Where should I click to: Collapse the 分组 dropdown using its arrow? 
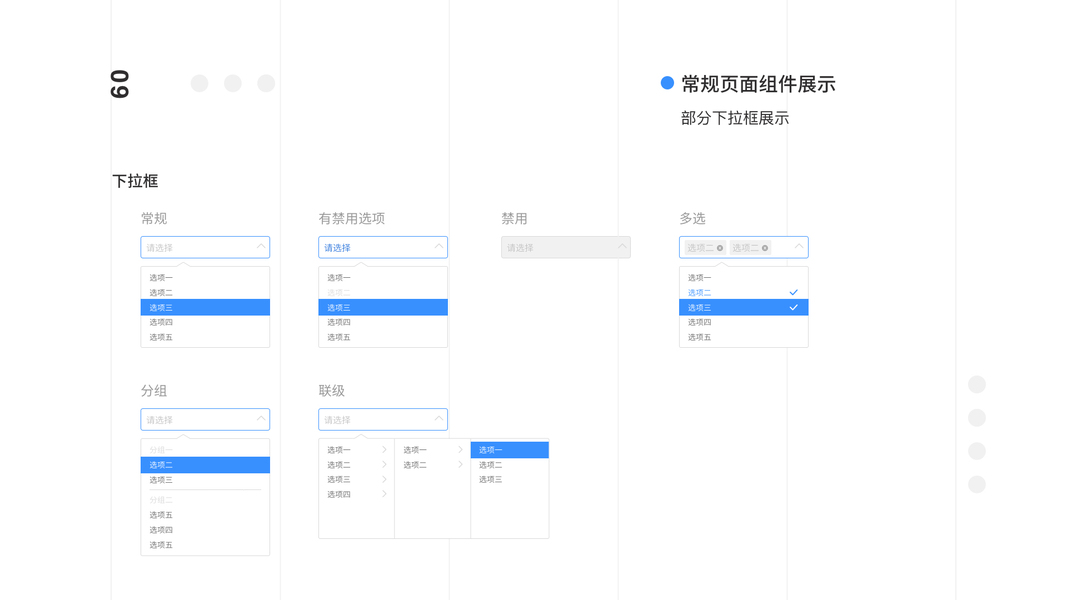tap(261, 418)
